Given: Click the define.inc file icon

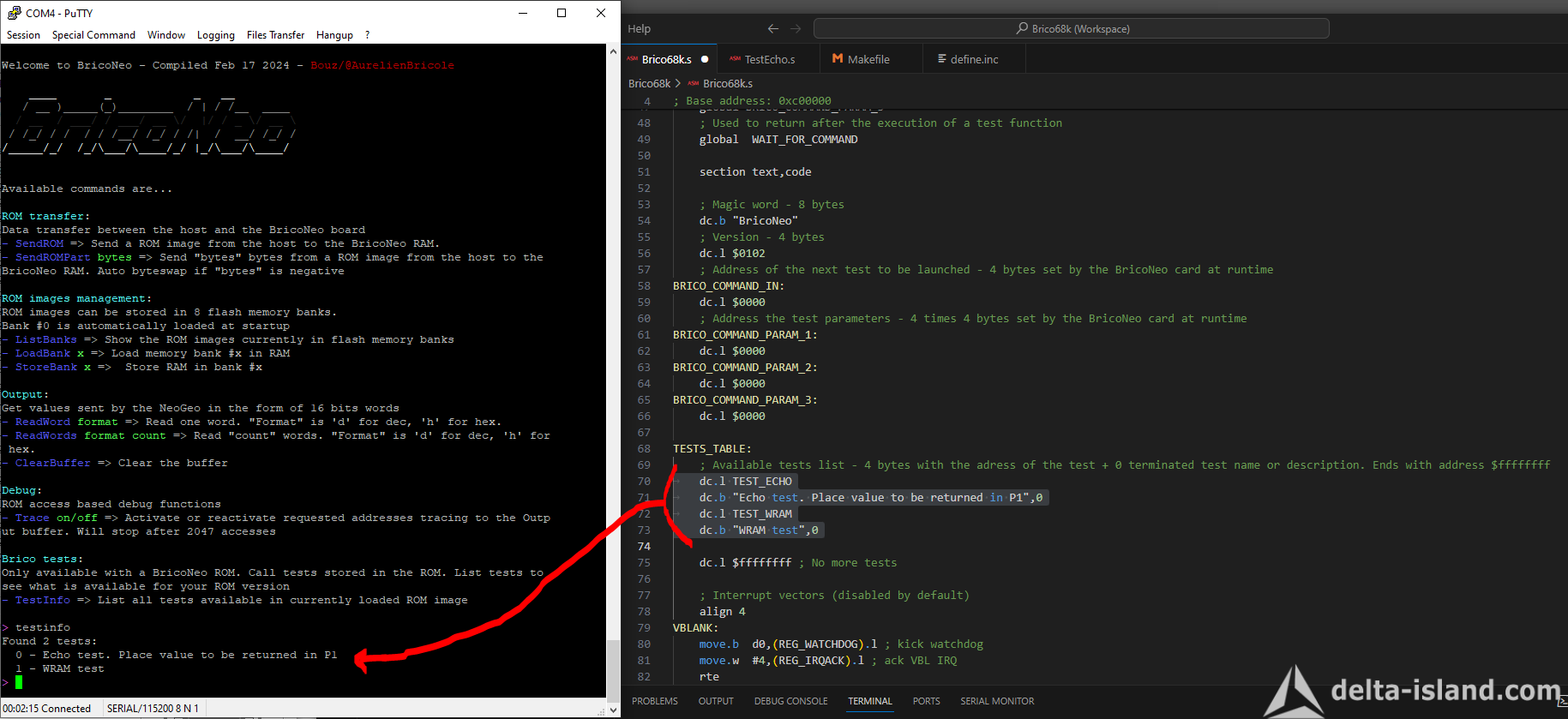Looking at the screenshot, I should pos(942,59).
